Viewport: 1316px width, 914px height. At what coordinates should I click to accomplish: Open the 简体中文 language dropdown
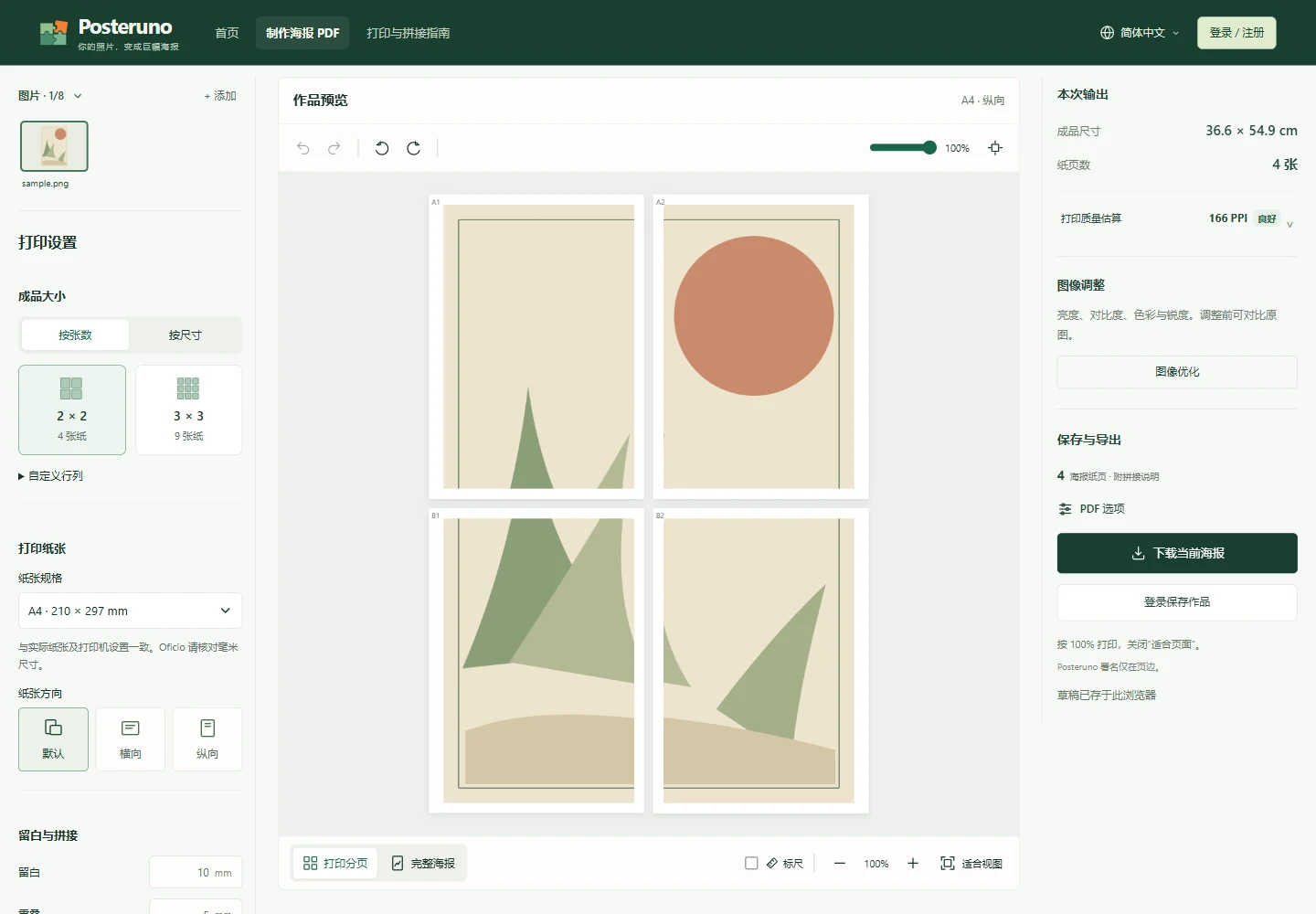pos(1140,33)
